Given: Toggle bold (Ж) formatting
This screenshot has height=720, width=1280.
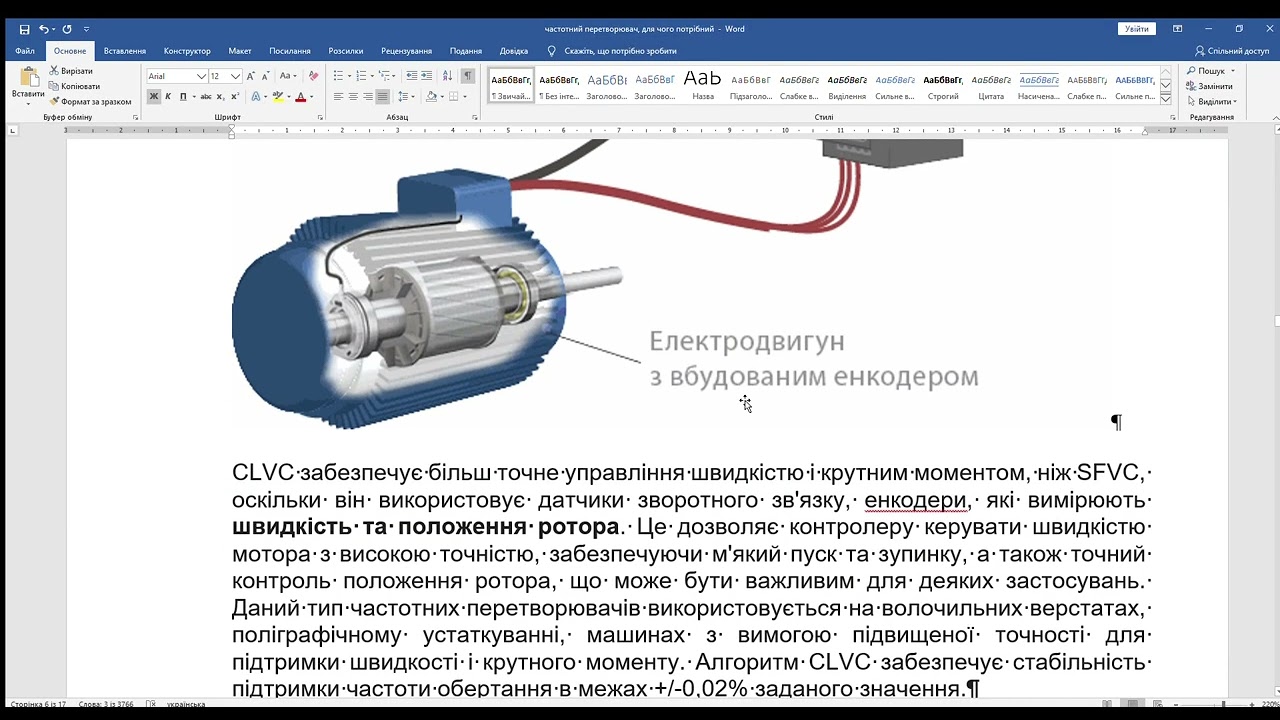Looking at the screenshot, I should point(154,97).
